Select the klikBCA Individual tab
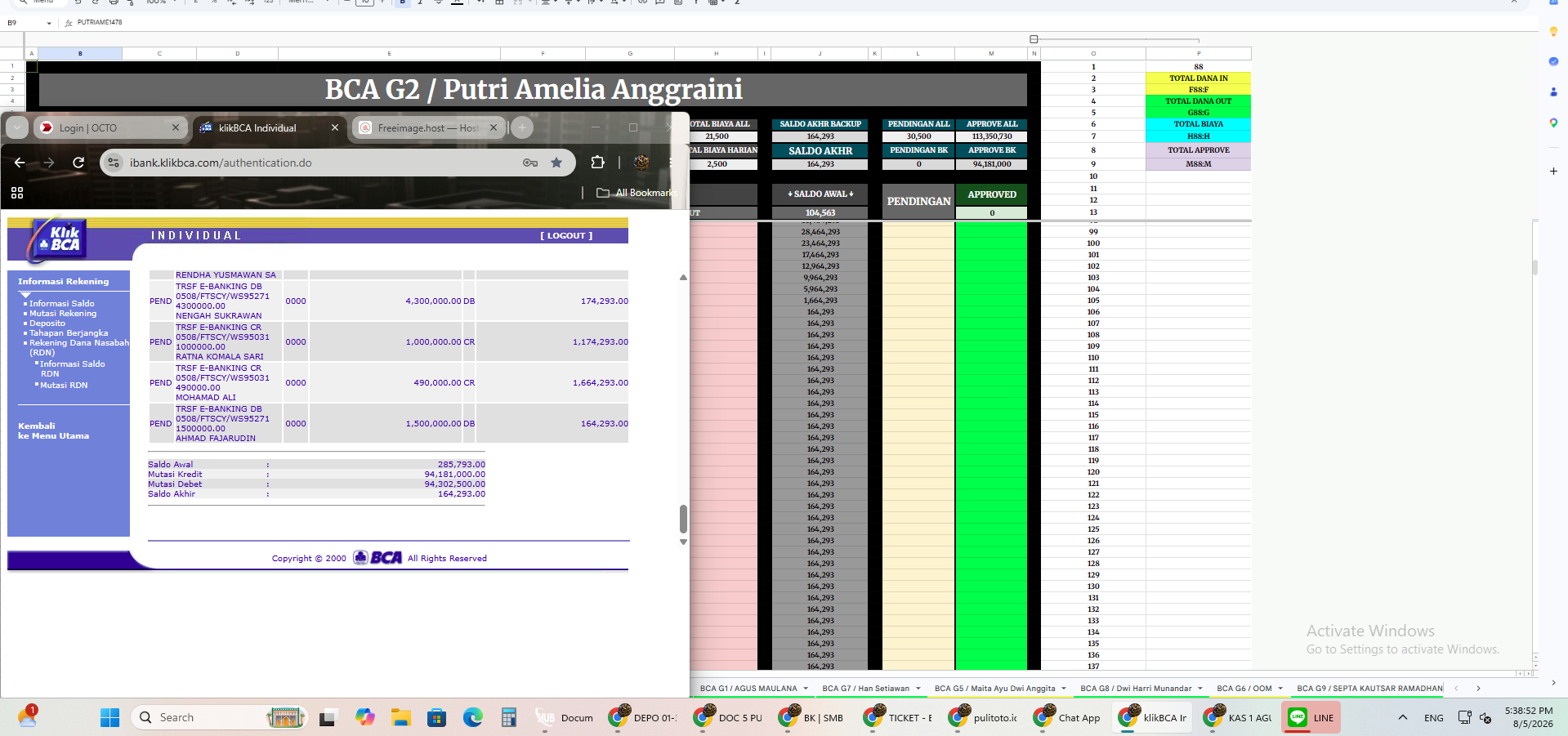 (270, 127)
